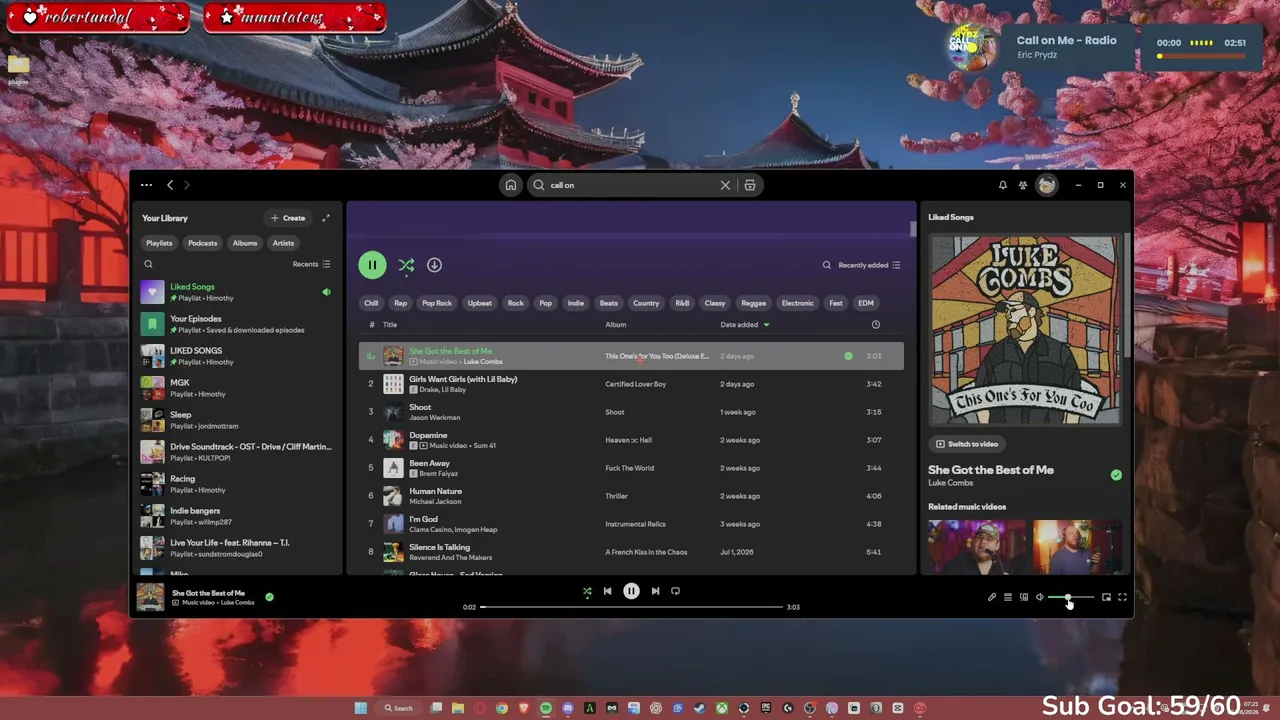Download Liked Songs with the arrow icon
Viewport: 1280px width, 720px height.
434,265
